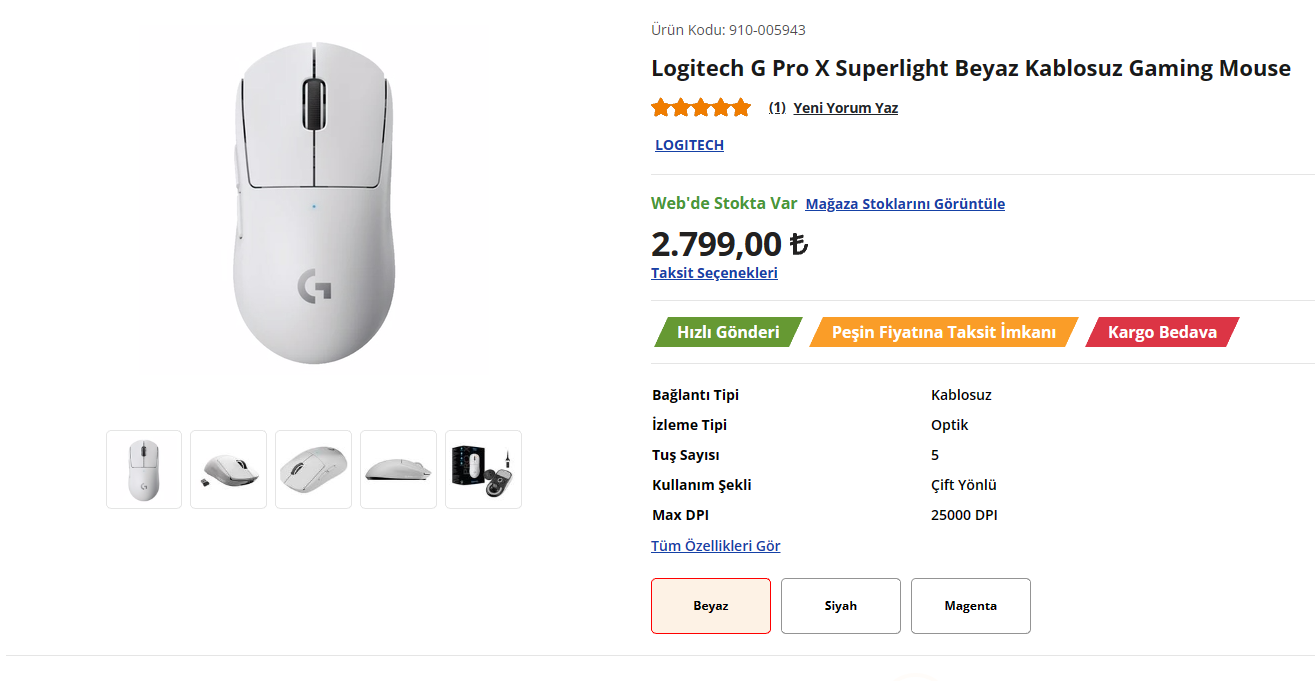
Task: Choose the Magenta color option
Action: (x=971, y=606)
